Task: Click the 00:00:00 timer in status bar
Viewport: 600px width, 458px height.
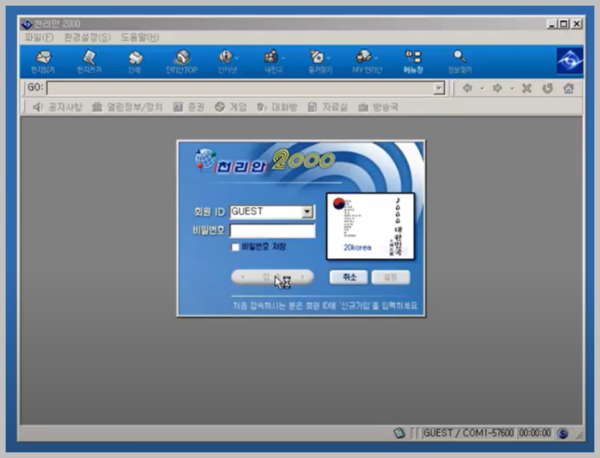Action: click(x=535, y=433)
